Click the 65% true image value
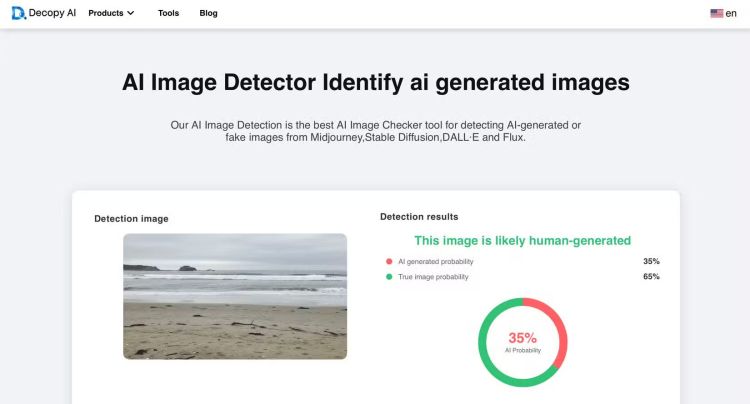This screenshot has width=750, height=404. 651,276
